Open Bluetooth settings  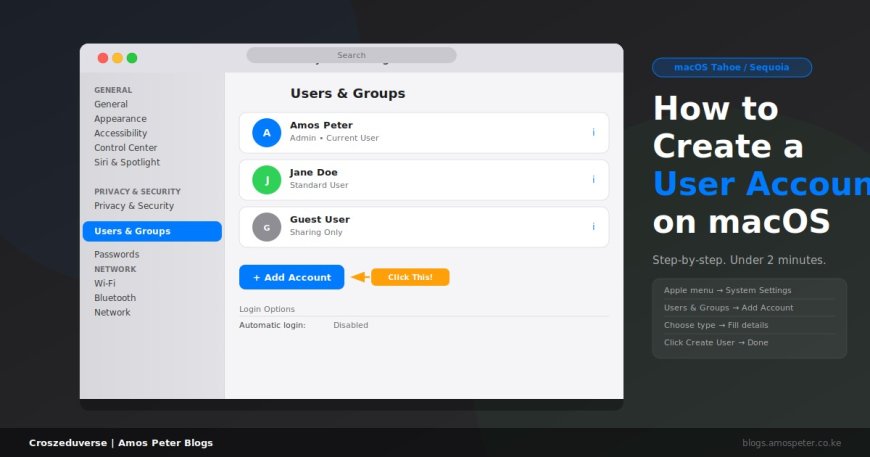[115, 298]
